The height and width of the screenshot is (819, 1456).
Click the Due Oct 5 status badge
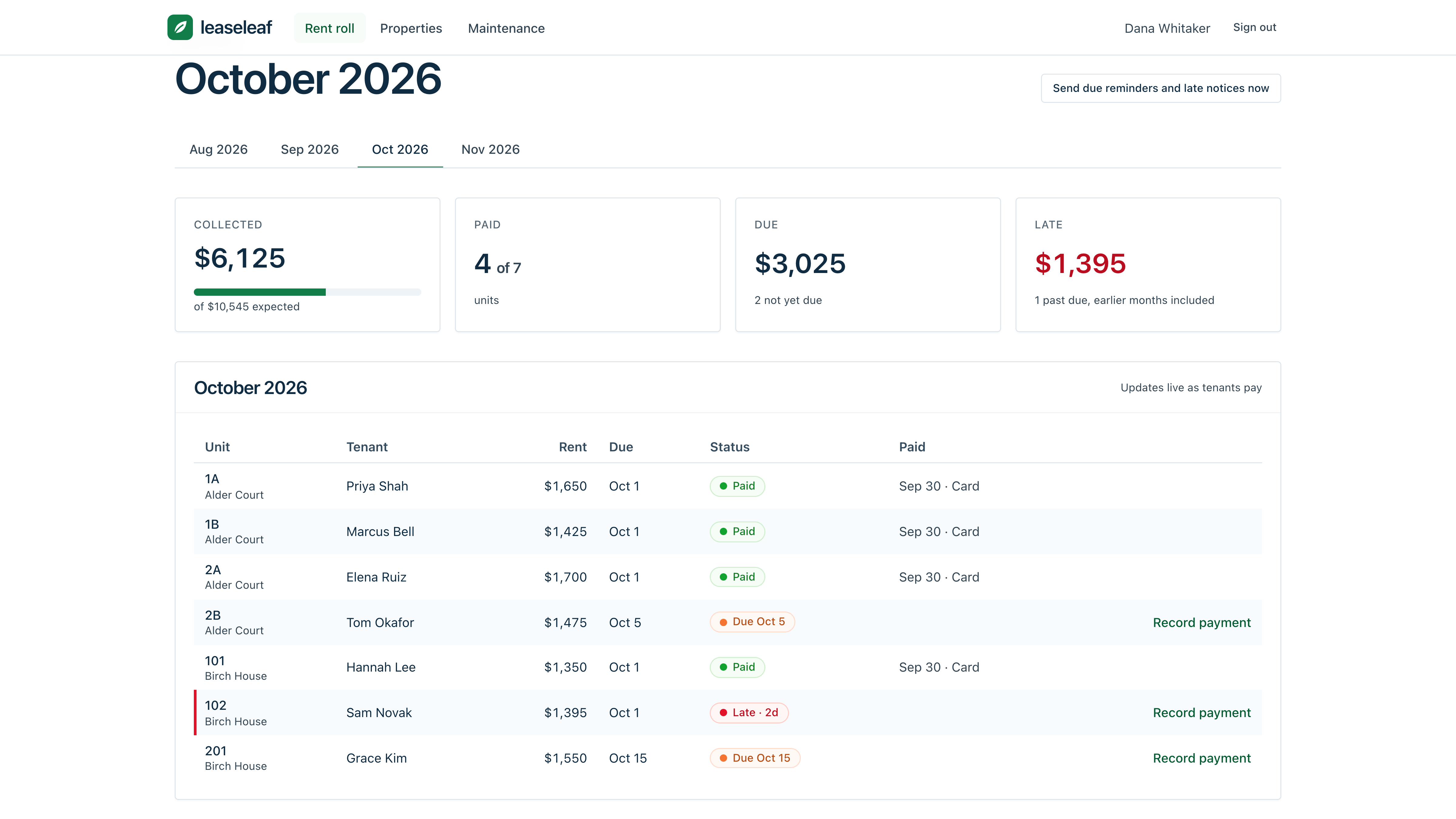[752, 622]
